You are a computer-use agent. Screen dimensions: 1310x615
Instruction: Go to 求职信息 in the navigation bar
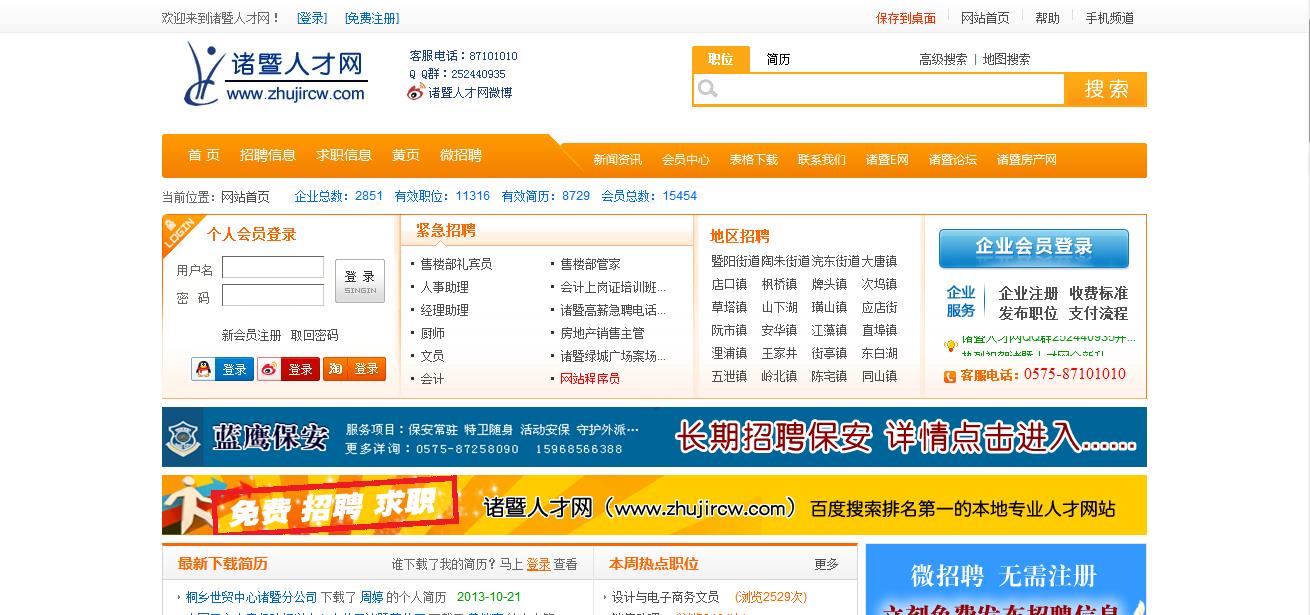(x=344, y=155)
